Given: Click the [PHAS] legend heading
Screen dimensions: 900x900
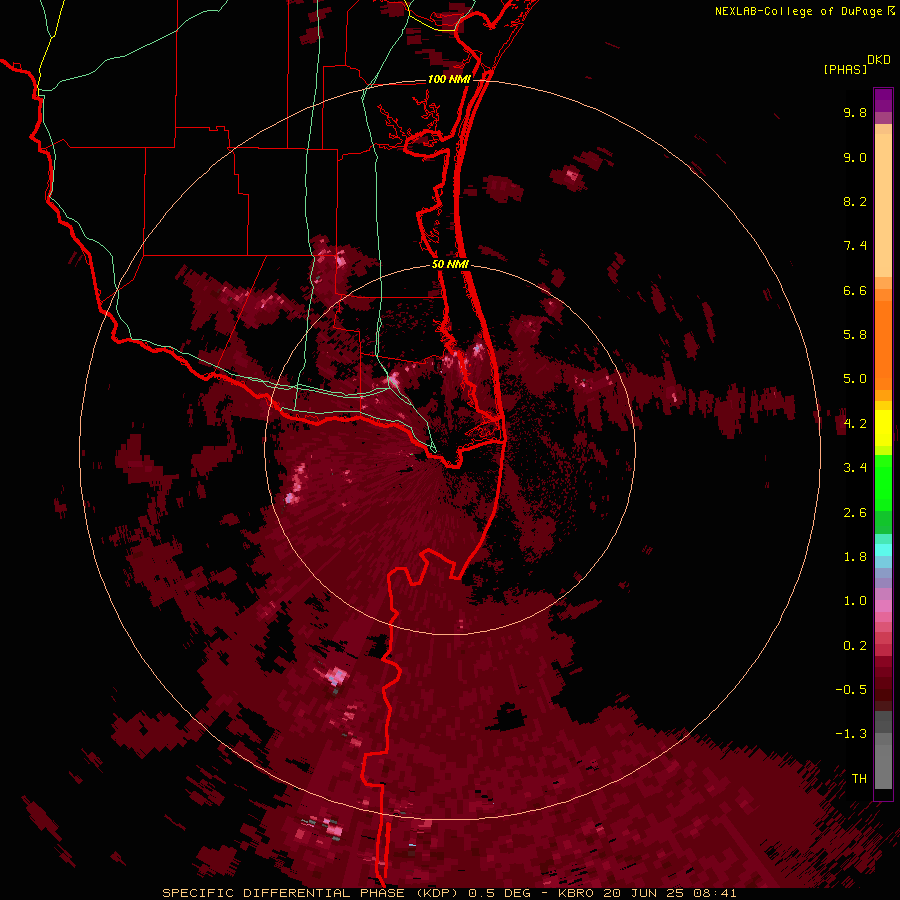Looking at the screenshot, I should [x=845, y=69].
